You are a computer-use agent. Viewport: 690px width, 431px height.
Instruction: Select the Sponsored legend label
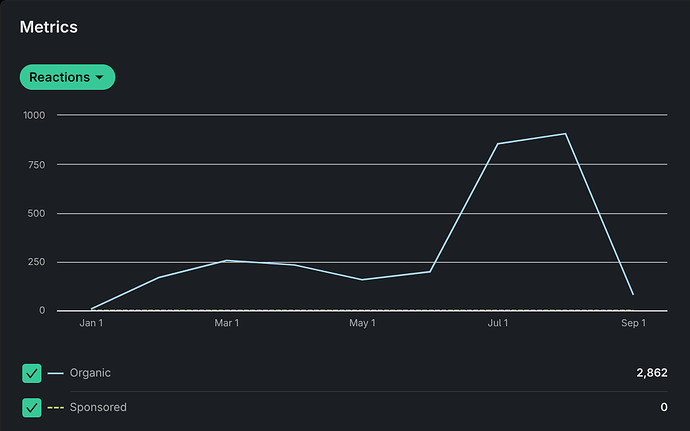point(98,407)
